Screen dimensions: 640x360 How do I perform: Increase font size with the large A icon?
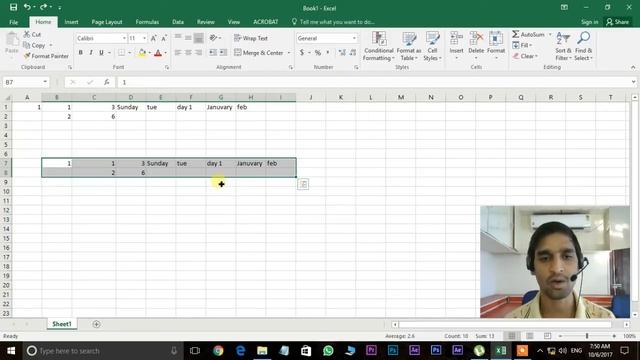pos(153,38)
